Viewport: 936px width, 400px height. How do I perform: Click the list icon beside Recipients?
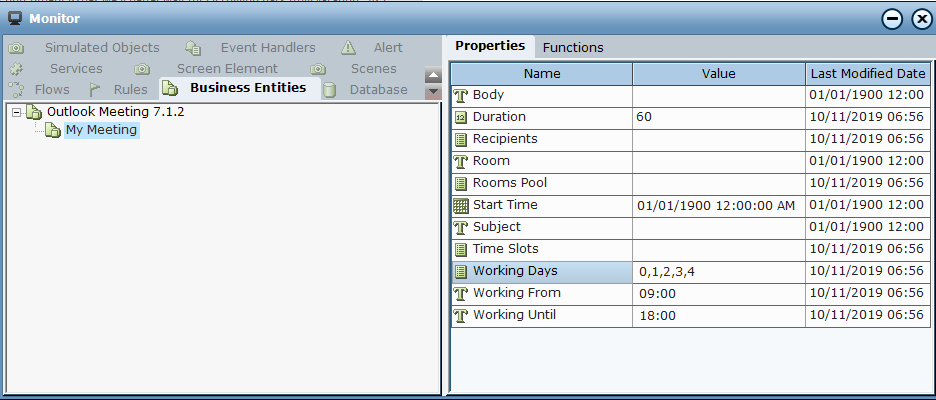[461, 139]
